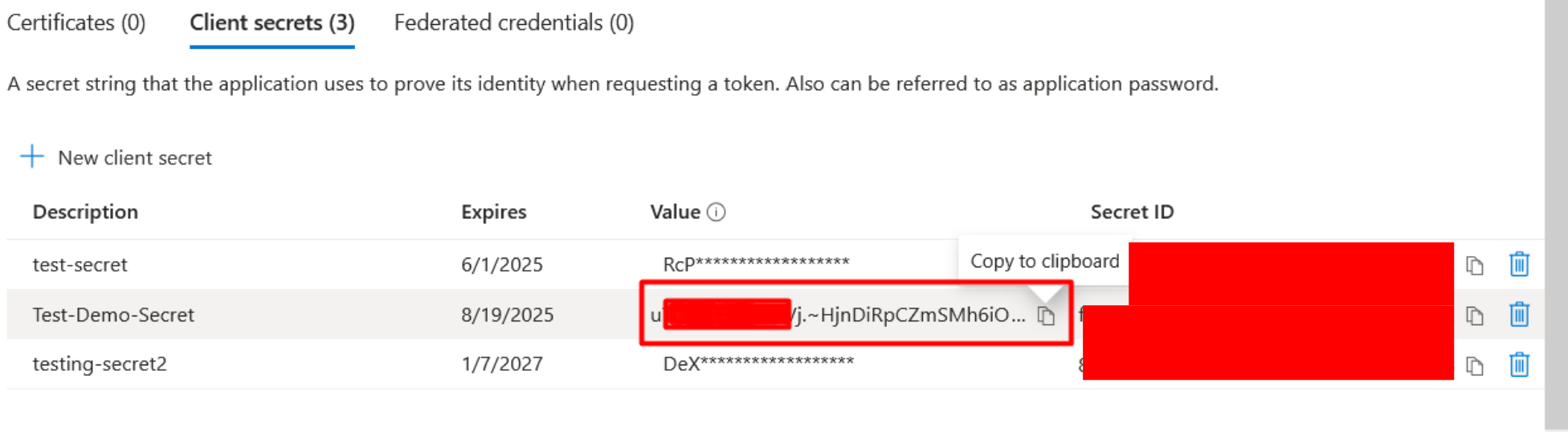Select the Test-Demo-Secret description cell
The image size is (1568, 432).
113,315
